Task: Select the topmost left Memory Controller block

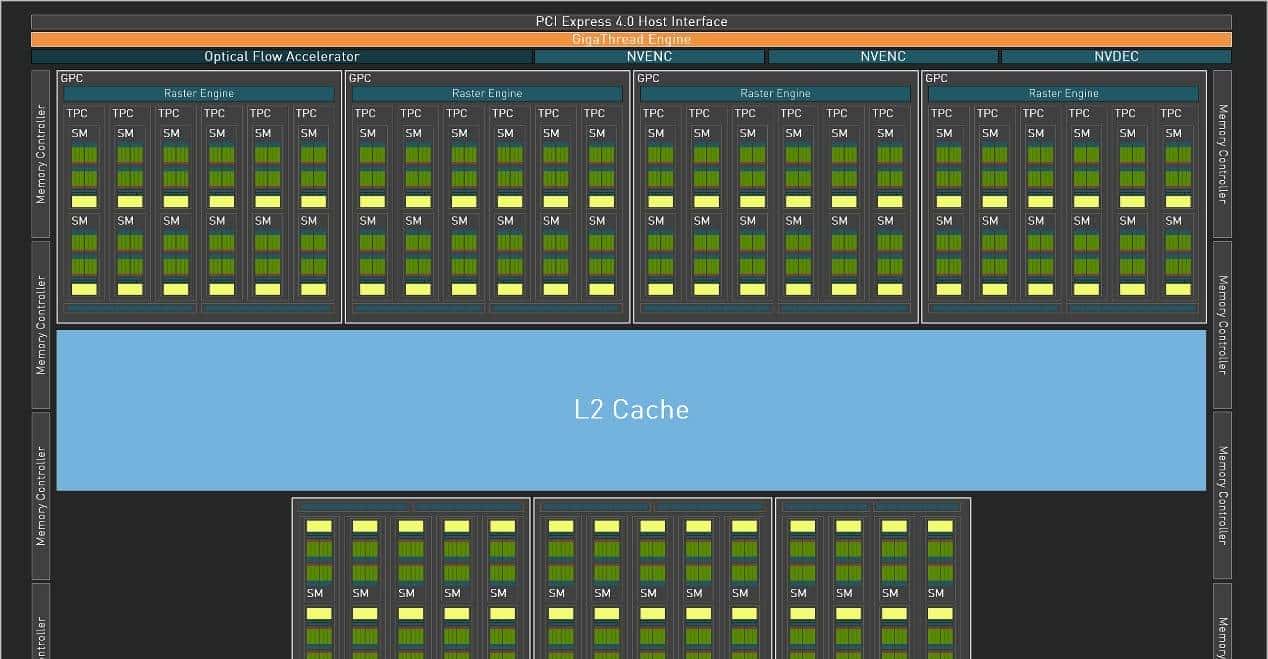Action: (41, 153)
